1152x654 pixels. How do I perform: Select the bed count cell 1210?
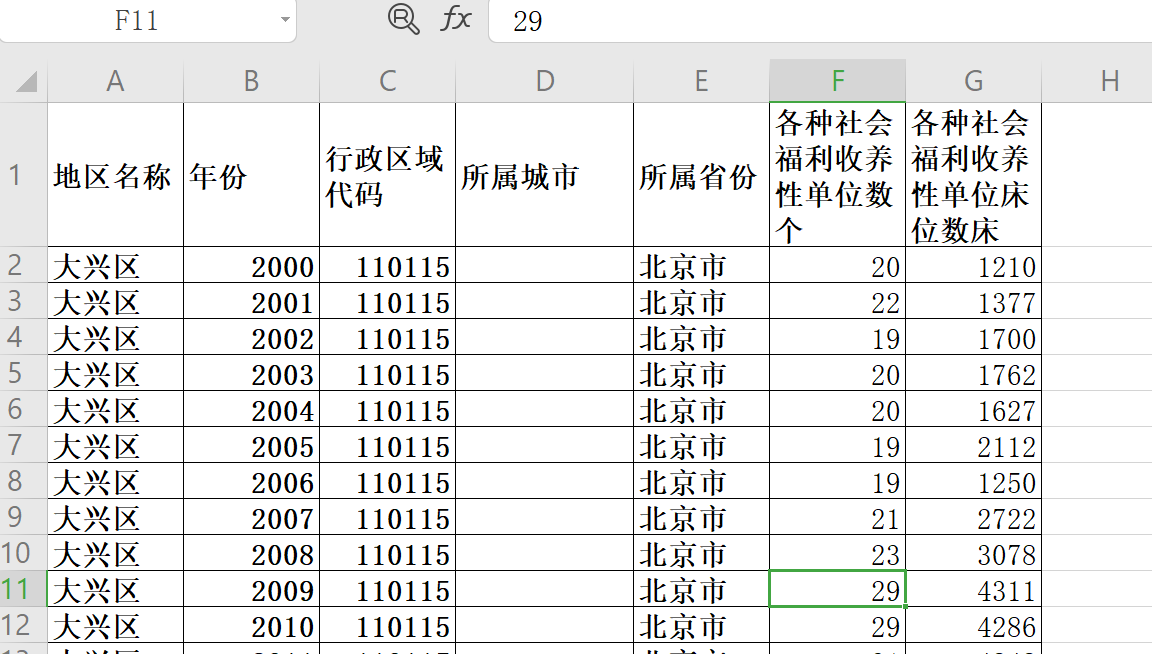pos(973,265)
